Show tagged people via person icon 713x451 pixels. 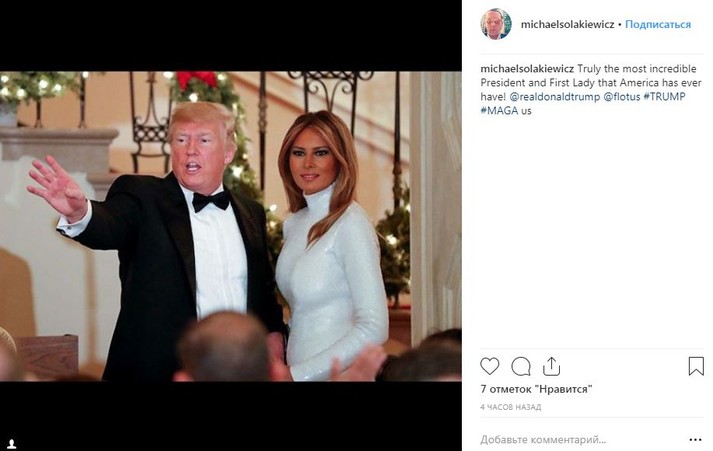pos(12,441)
